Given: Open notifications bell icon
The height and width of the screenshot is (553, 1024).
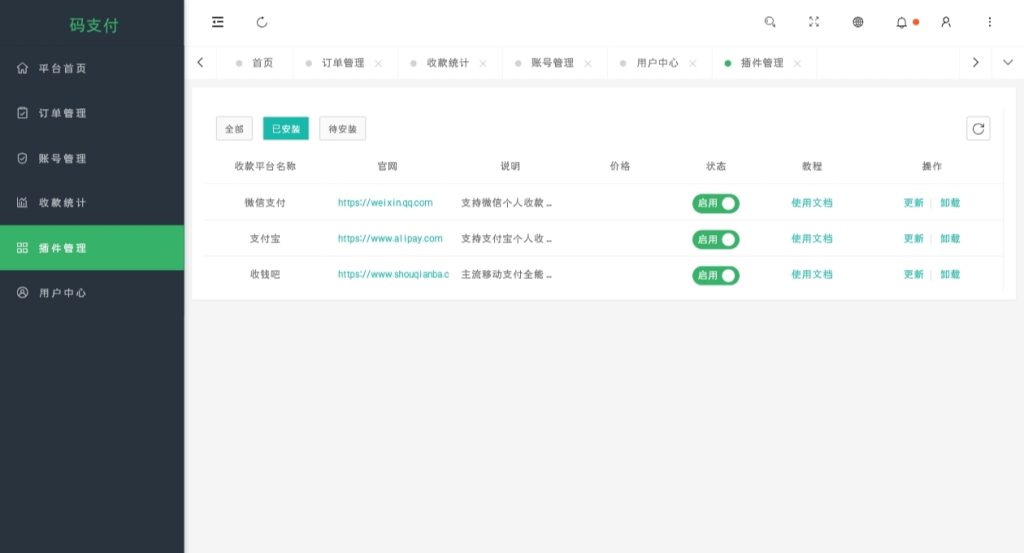Looking at the screenshot, I should 901,23.
